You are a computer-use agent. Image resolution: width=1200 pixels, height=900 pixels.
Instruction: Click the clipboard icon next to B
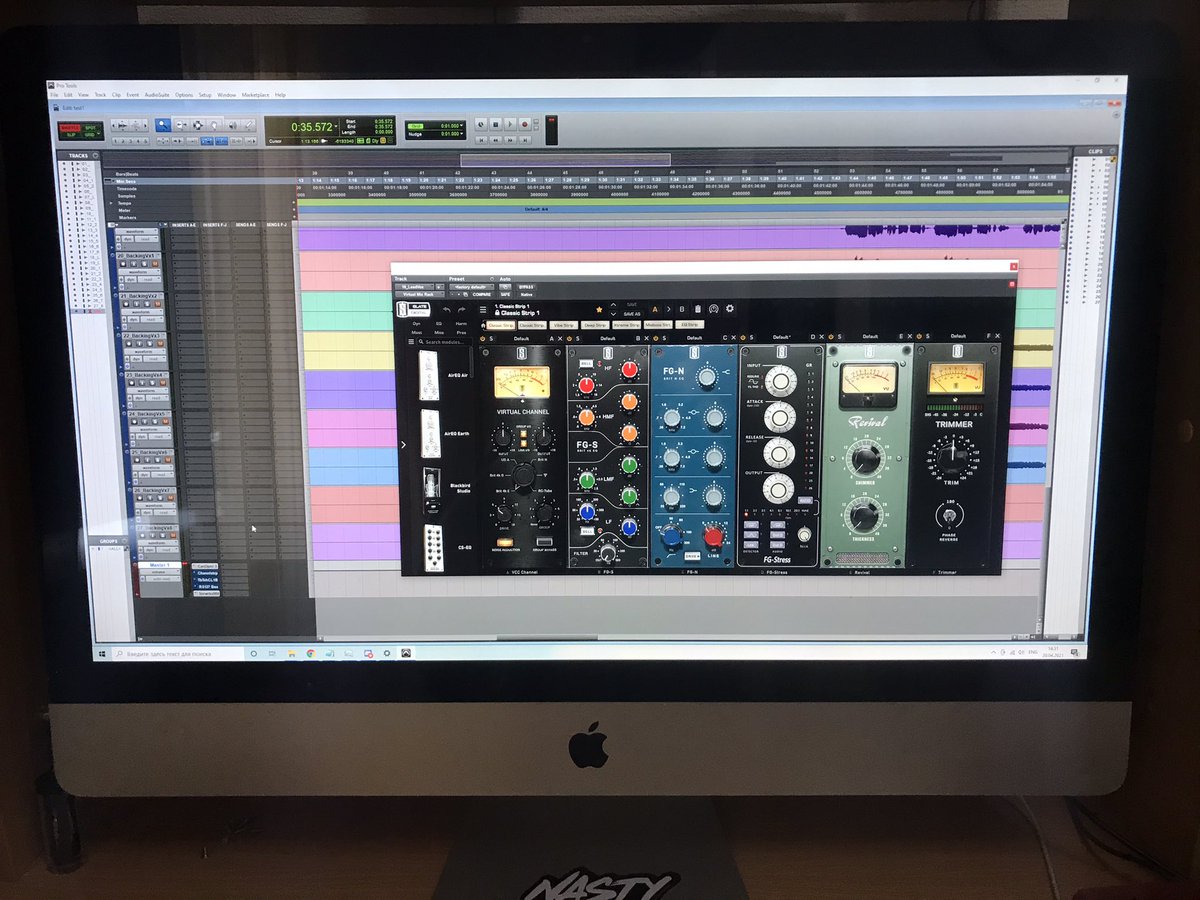click(x=697, y=309)
